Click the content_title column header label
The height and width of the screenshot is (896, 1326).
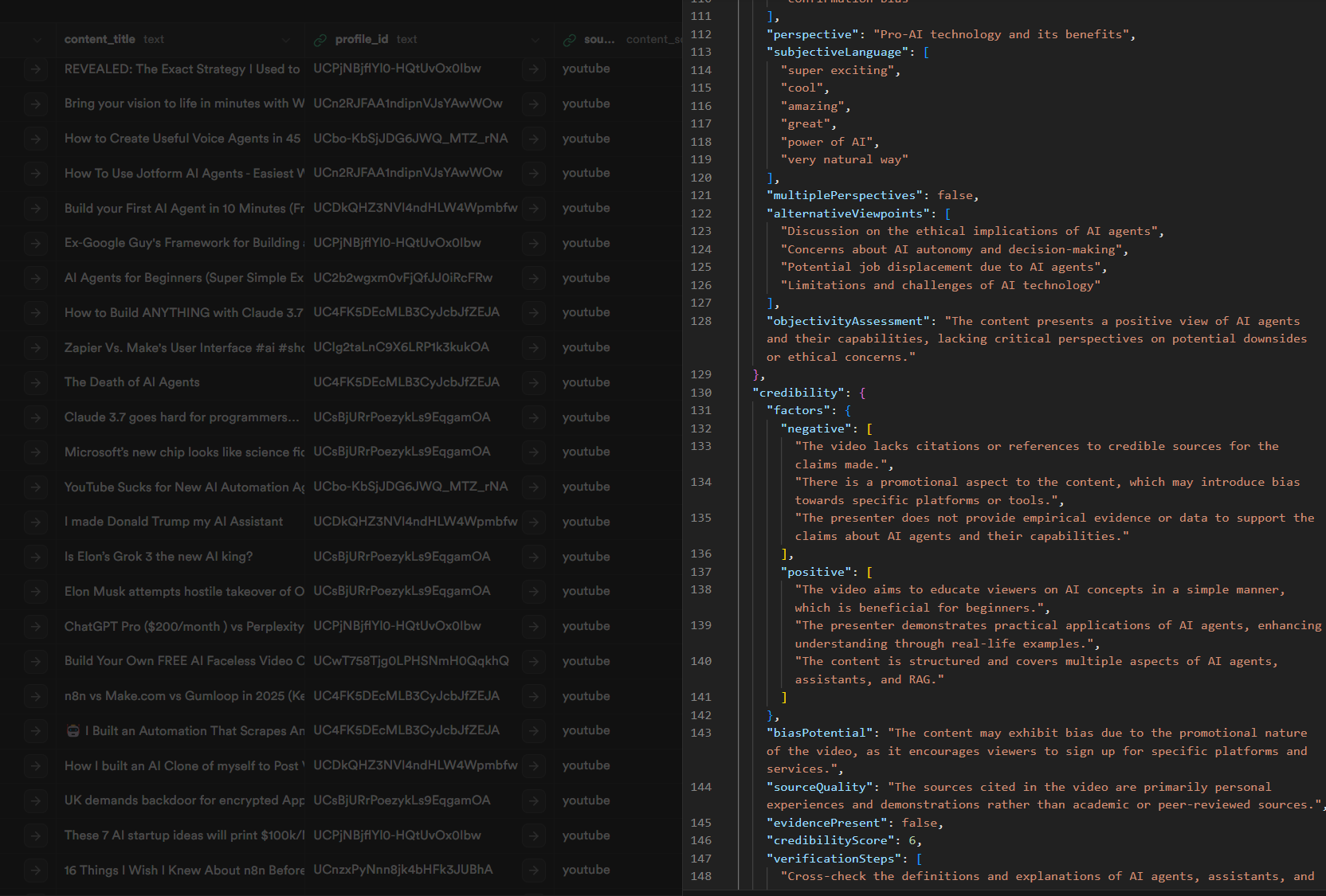coord(100,39)
